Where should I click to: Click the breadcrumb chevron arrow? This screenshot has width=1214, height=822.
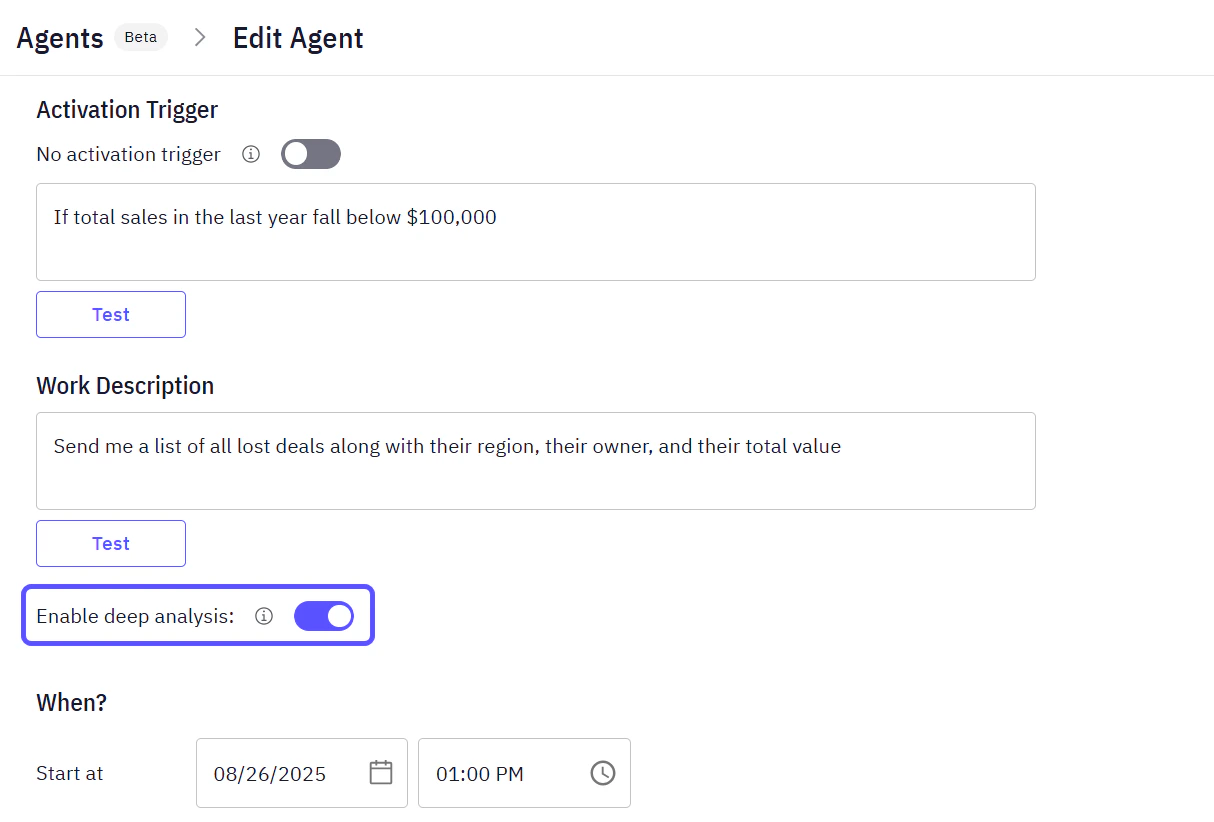199,37
